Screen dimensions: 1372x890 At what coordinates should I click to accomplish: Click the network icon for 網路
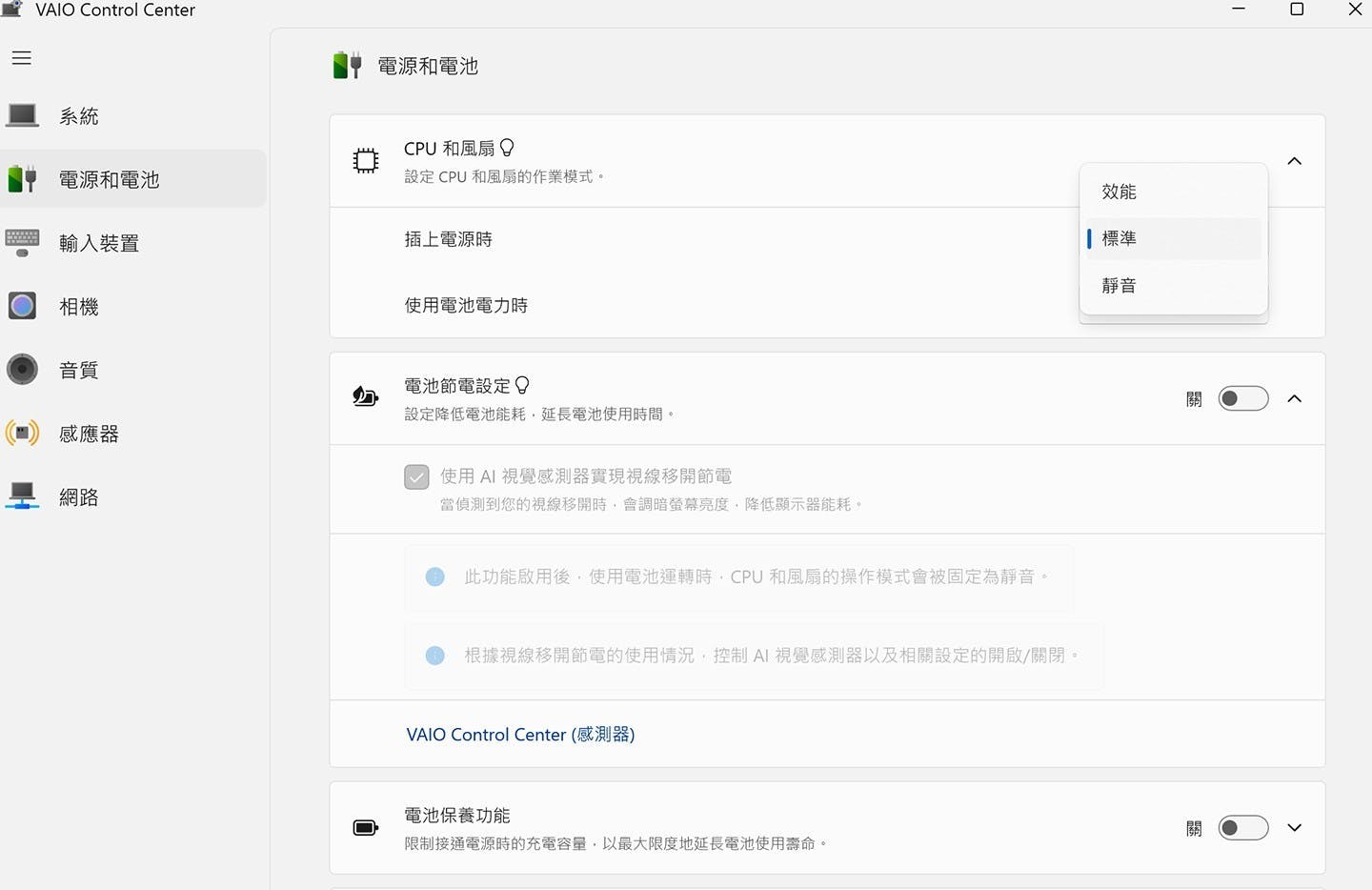tap(22, 496)
